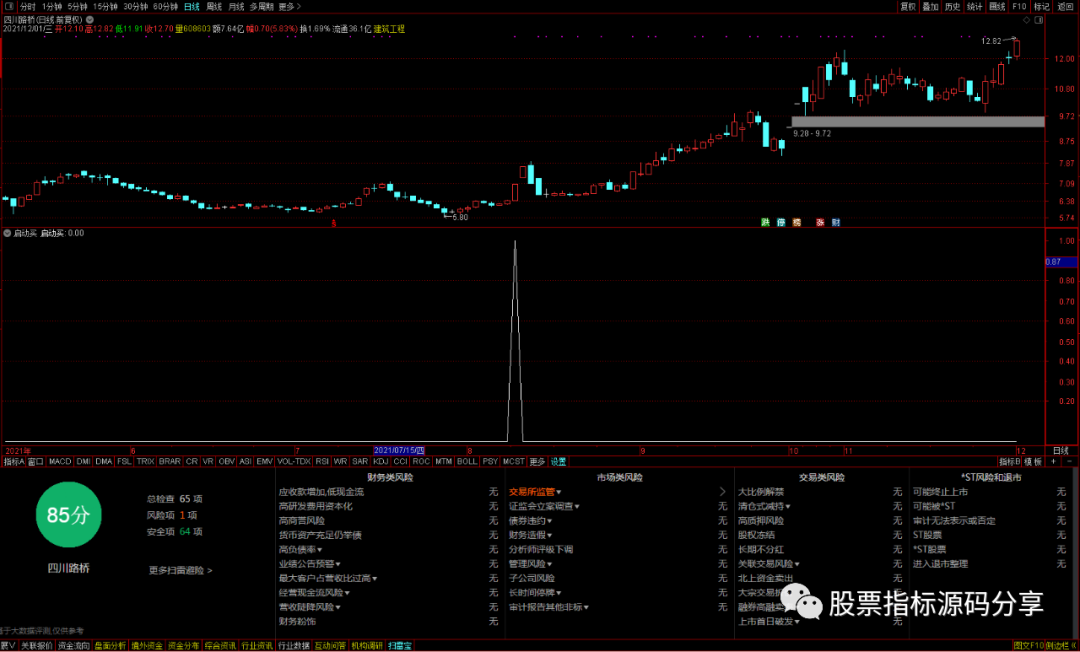Expand the 业绩公告预警 dropdown
This screenshot has height=652, width=1080.
click(309, 564)
